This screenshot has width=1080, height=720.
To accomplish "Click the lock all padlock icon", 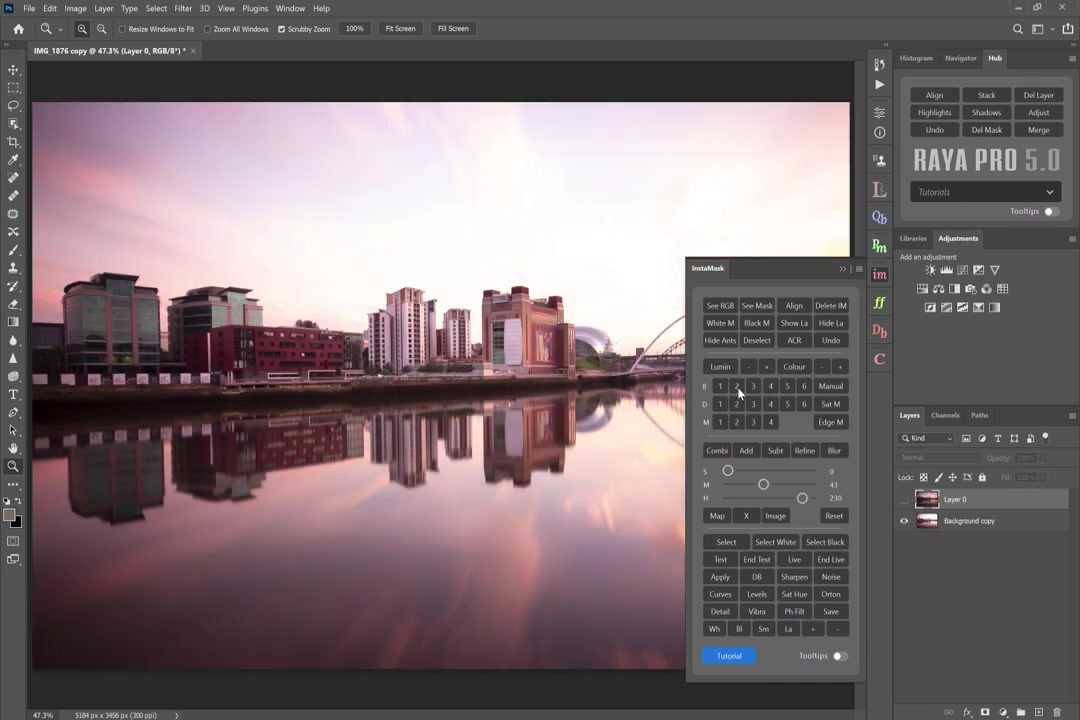I will click(x=982, y=477).
